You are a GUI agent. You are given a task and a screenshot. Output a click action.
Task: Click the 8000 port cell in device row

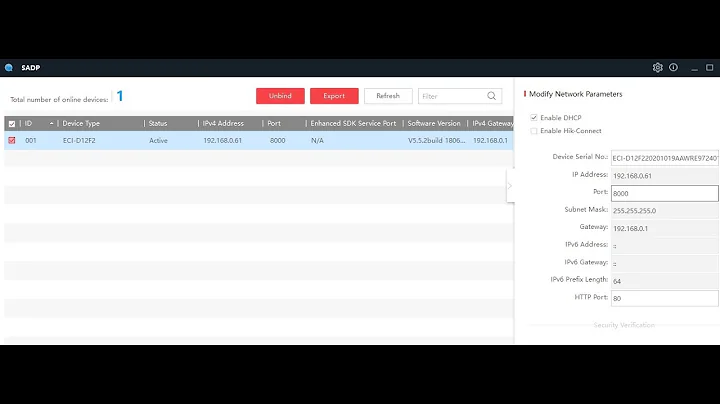(x=277, y=140)
